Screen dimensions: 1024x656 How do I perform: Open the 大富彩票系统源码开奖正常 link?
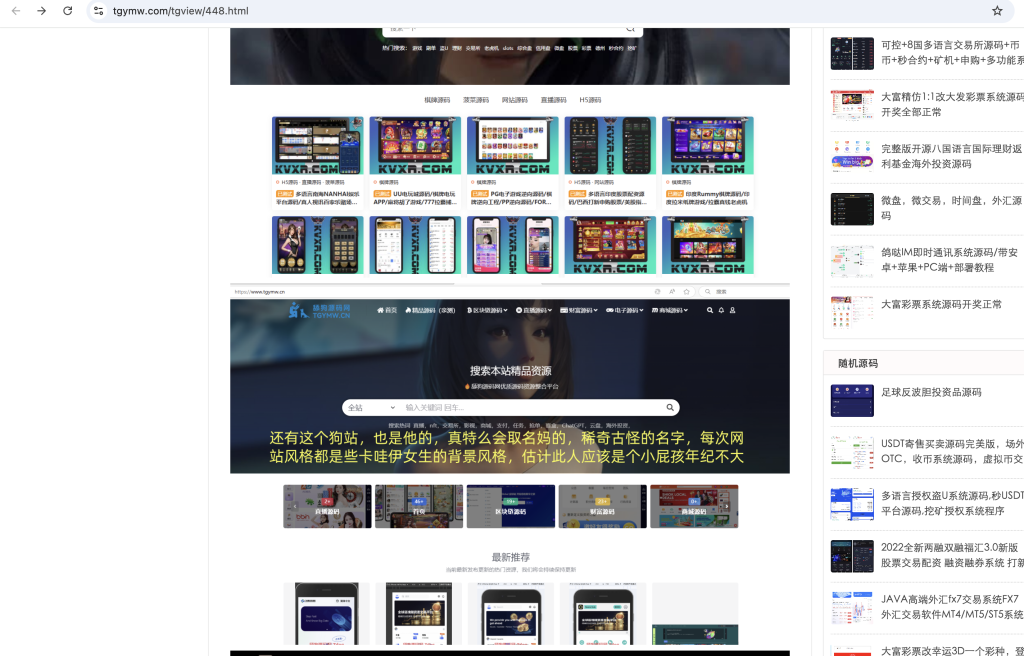click(941, 304)
